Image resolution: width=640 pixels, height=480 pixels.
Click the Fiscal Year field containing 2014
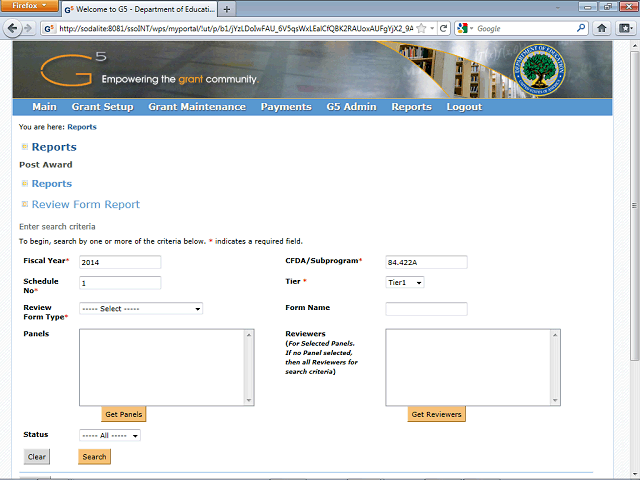coord(120,262)
